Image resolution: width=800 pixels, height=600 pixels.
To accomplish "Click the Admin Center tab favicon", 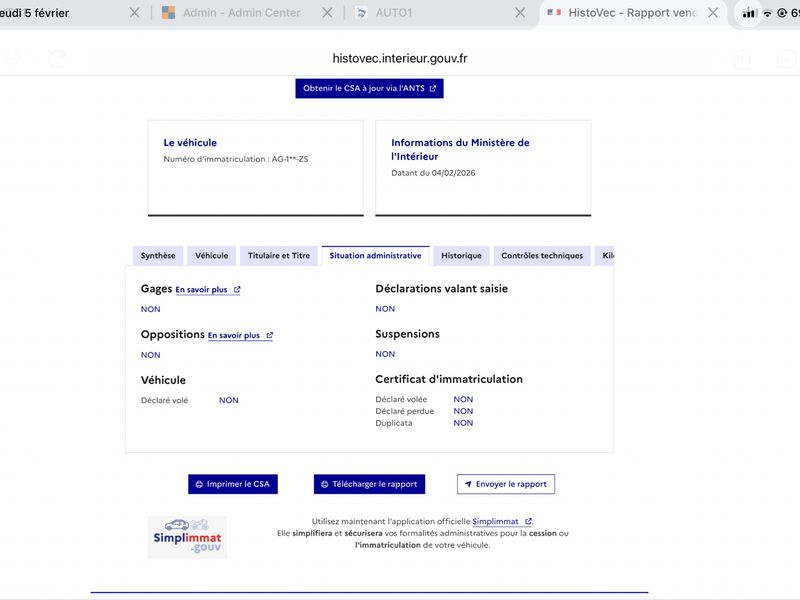I will pos(168,13).
